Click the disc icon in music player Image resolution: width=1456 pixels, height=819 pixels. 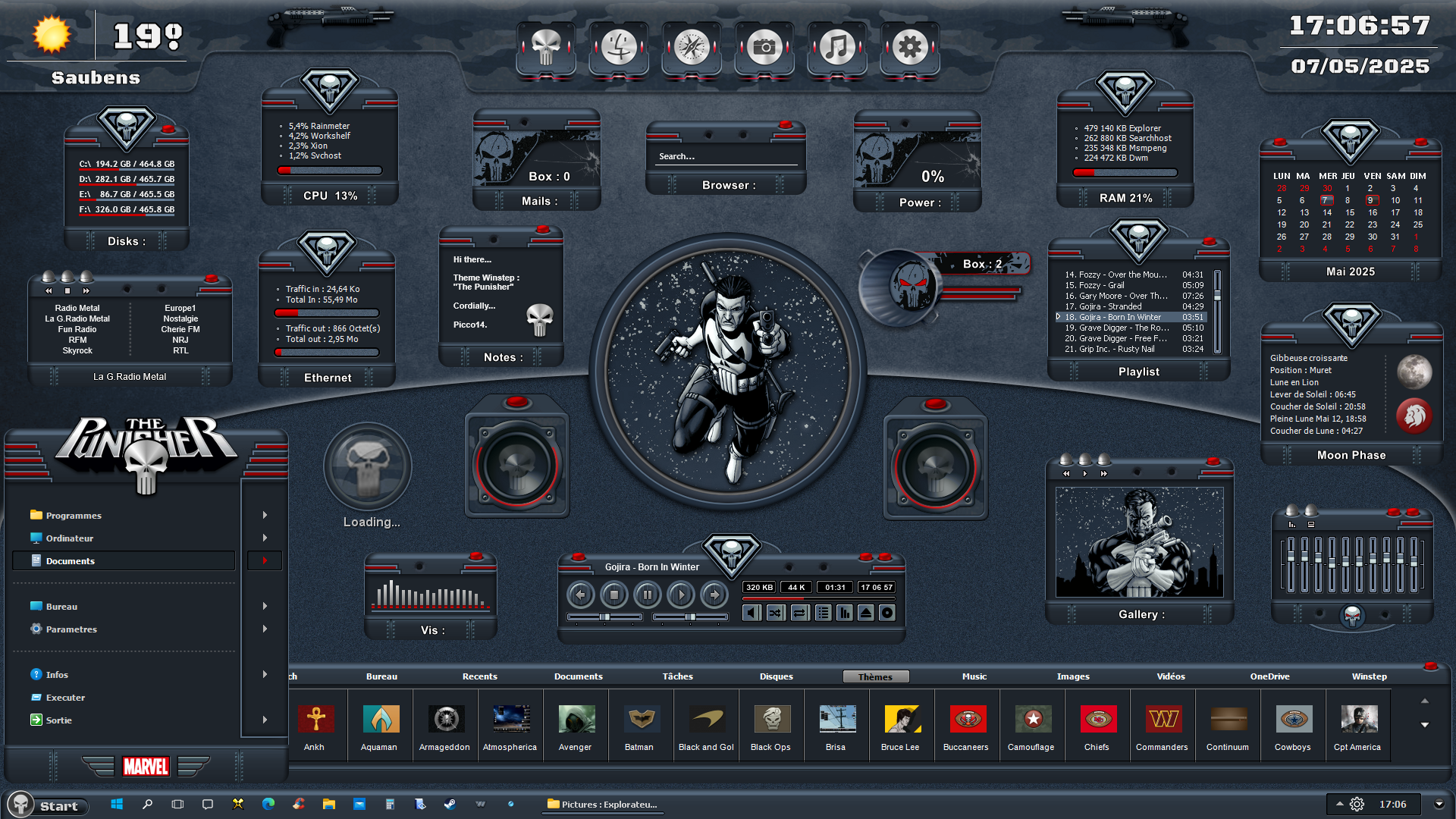pos(886,613)
